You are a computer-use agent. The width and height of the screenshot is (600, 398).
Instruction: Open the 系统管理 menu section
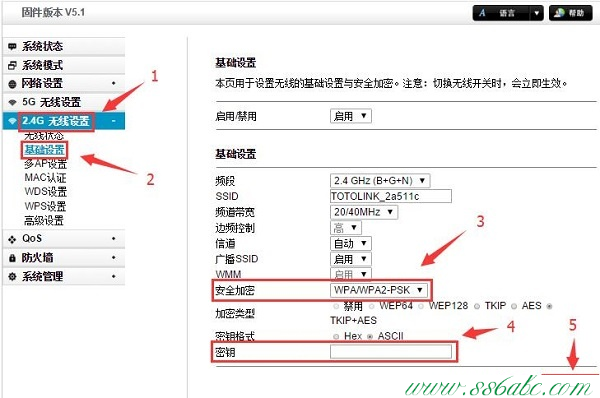pos(64,276)
